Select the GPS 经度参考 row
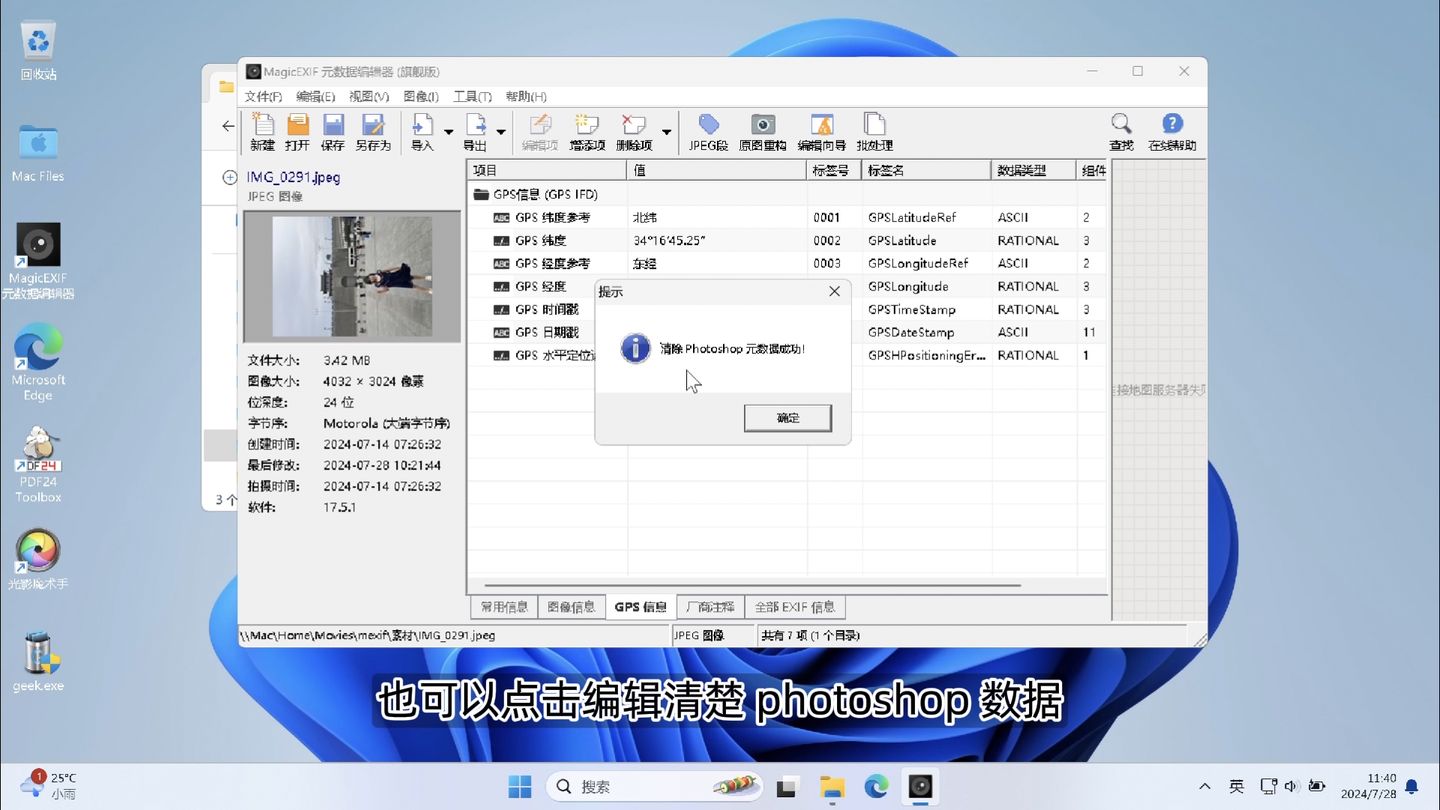This screenshot has height=810, width=1440. coord(787,263)
